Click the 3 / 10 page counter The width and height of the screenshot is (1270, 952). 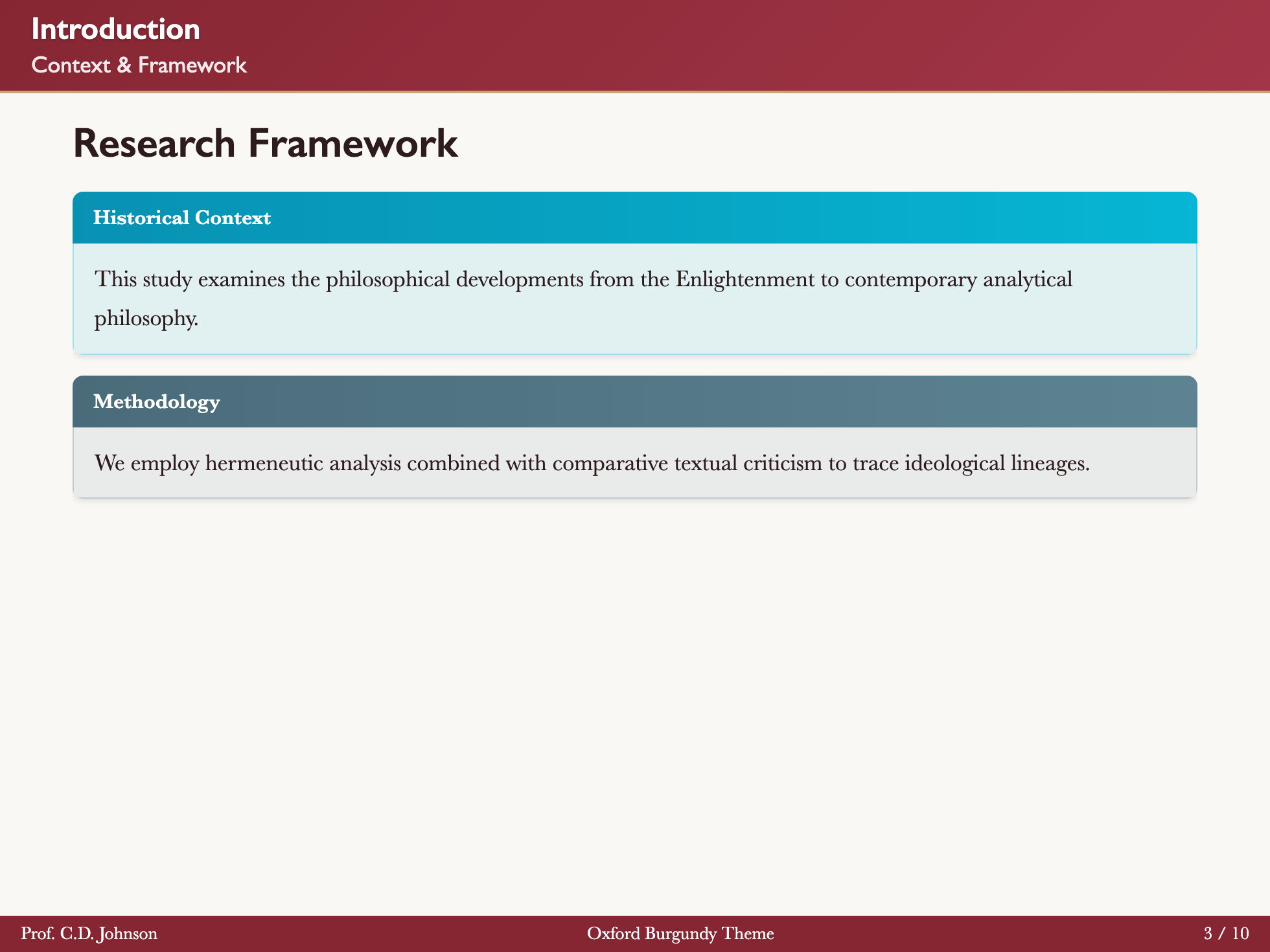coord(1226,933)
